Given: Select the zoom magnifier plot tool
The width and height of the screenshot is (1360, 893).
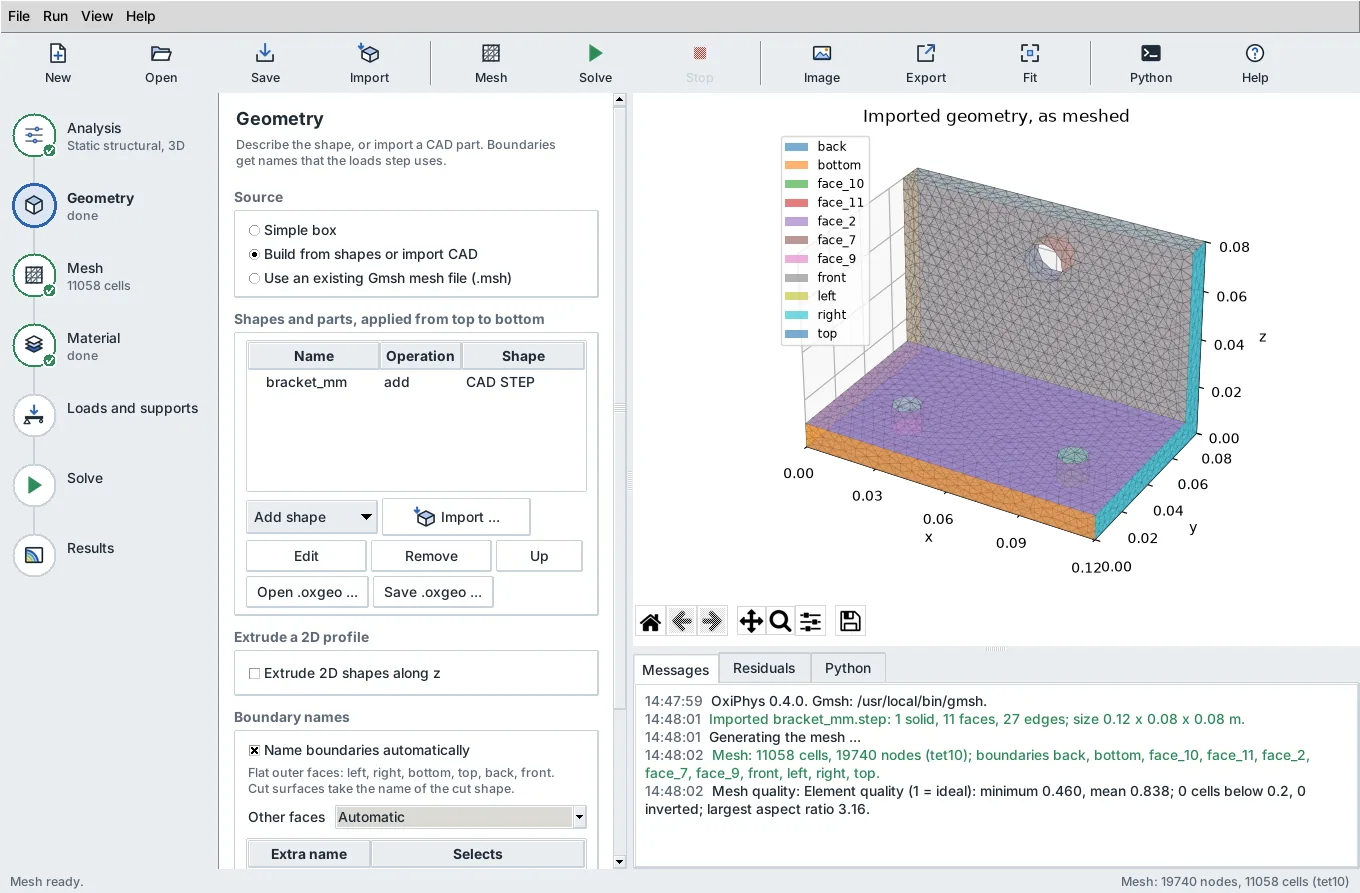Looking at the screenshot, I should coord(781,622).
